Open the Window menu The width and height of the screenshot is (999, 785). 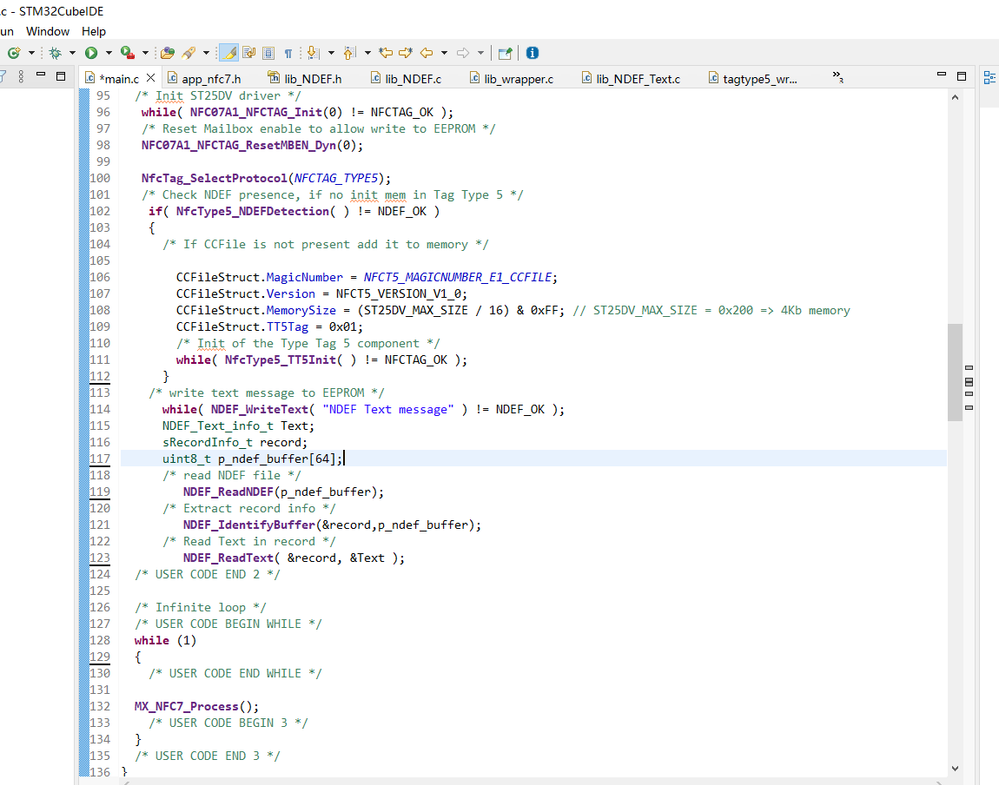48,31
